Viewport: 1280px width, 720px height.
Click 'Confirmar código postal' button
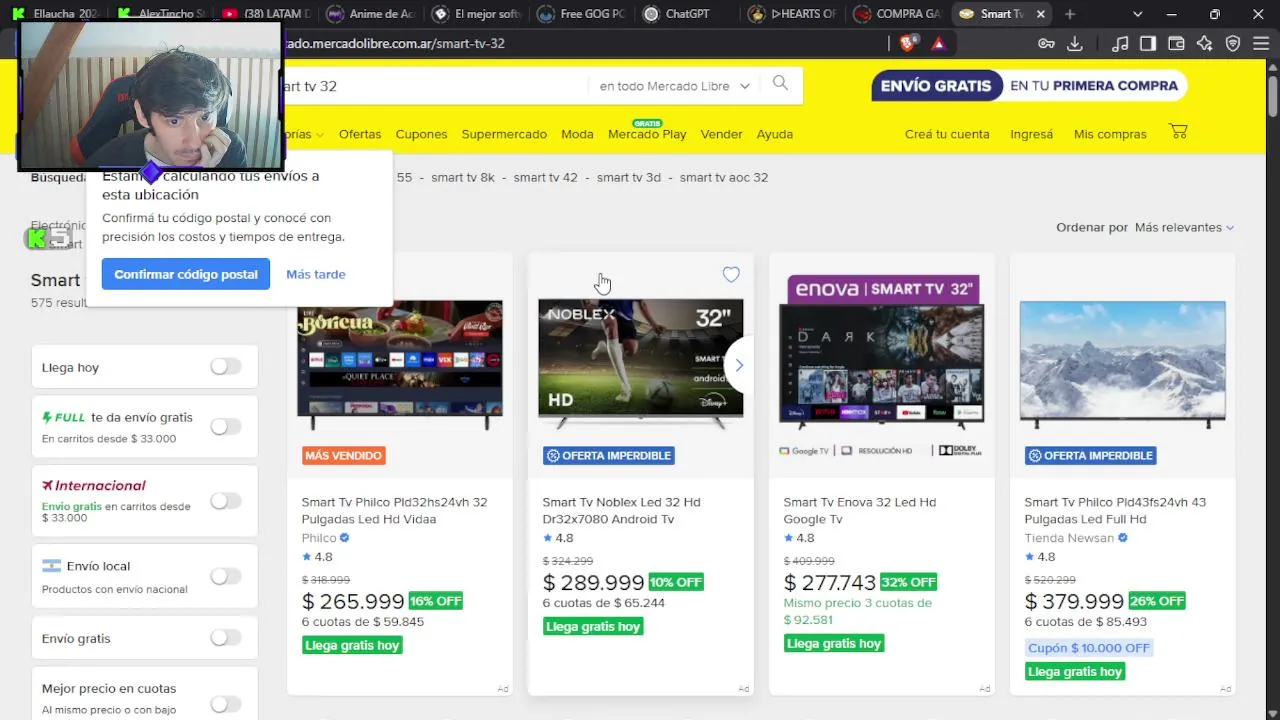(186, 274)
